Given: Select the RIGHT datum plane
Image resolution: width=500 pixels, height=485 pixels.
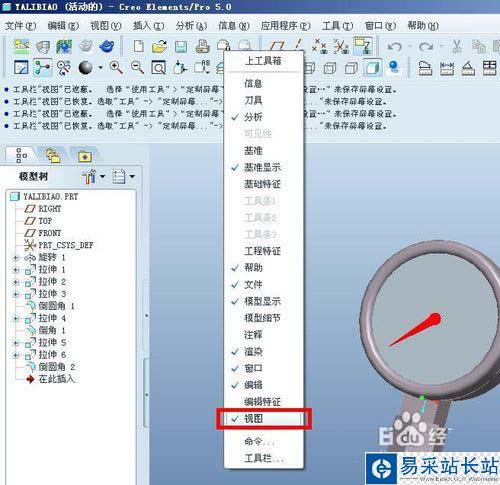Looking at the screenshot, I should (x=43, y=209).
